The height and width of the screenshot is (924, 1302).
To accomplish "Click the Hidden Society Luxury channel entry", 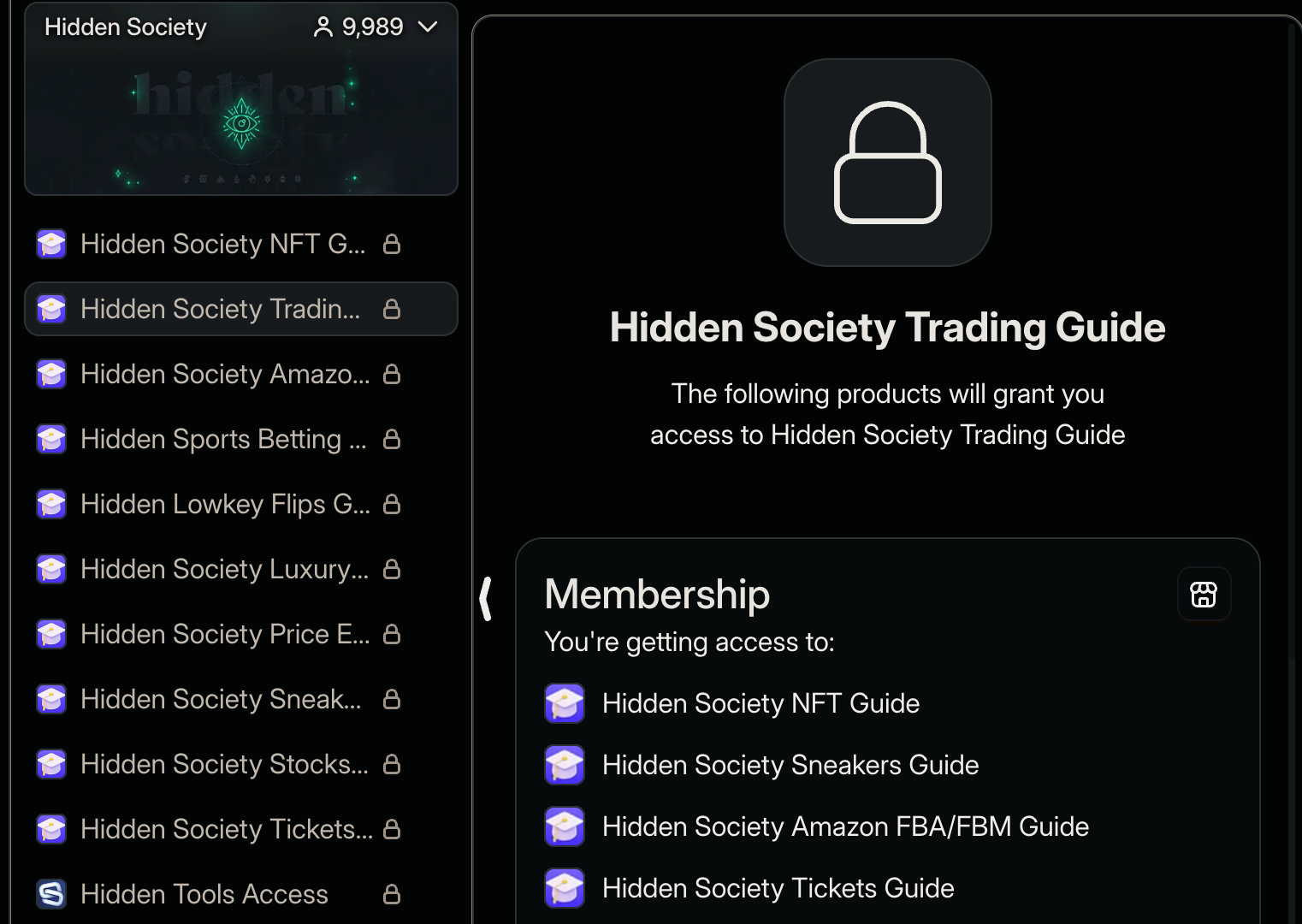I will point(224,569).
